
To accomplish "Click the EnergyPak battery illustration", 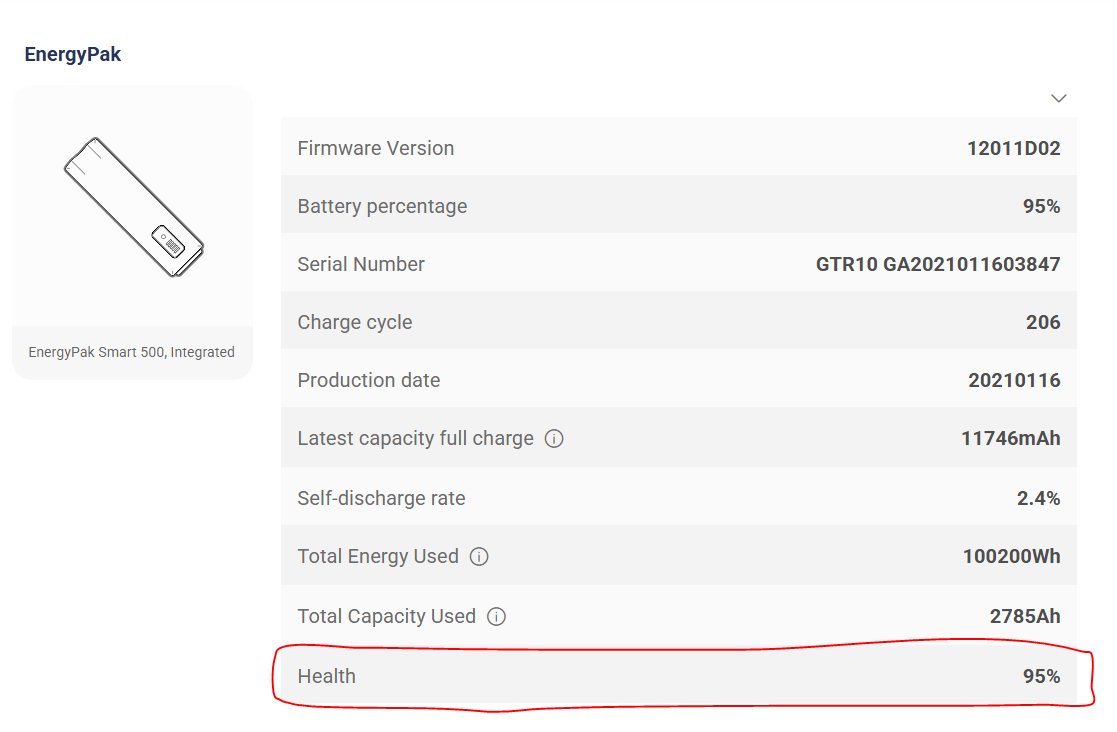I will tap(133, 208).
